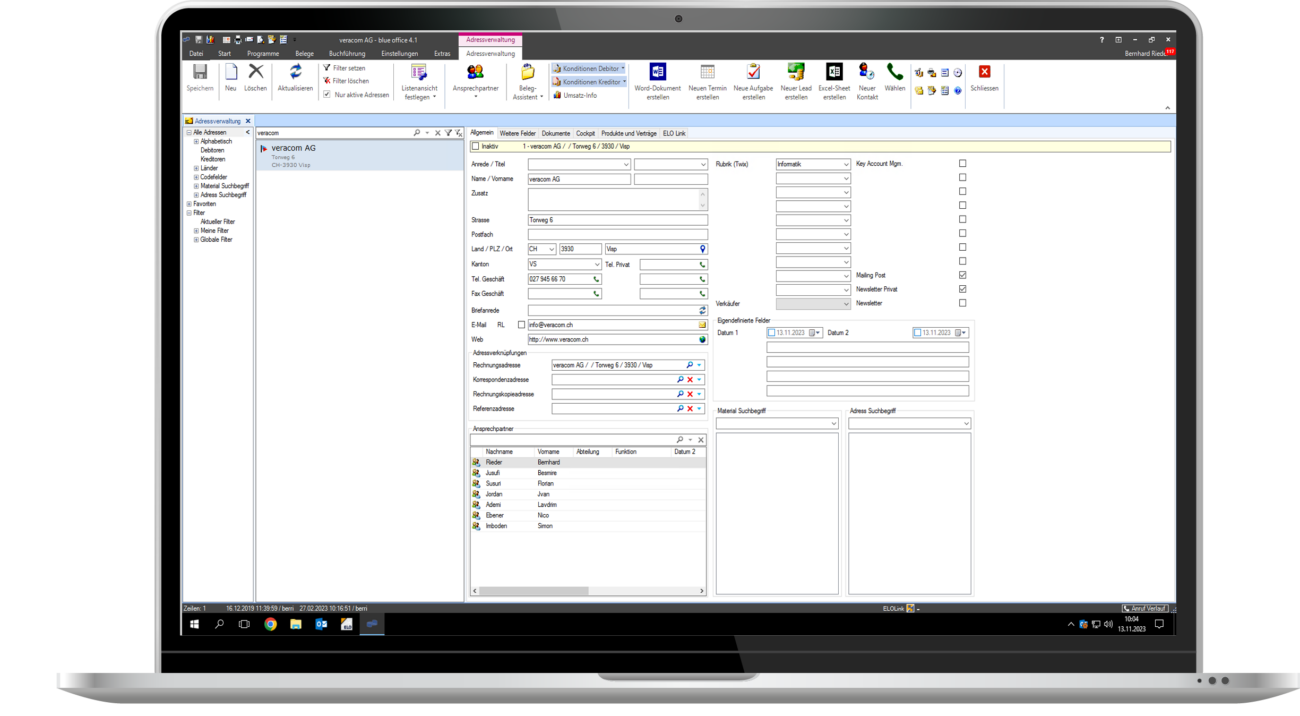
Task: Click into the Strasse field Torweg 6
Action: (617, 220)
